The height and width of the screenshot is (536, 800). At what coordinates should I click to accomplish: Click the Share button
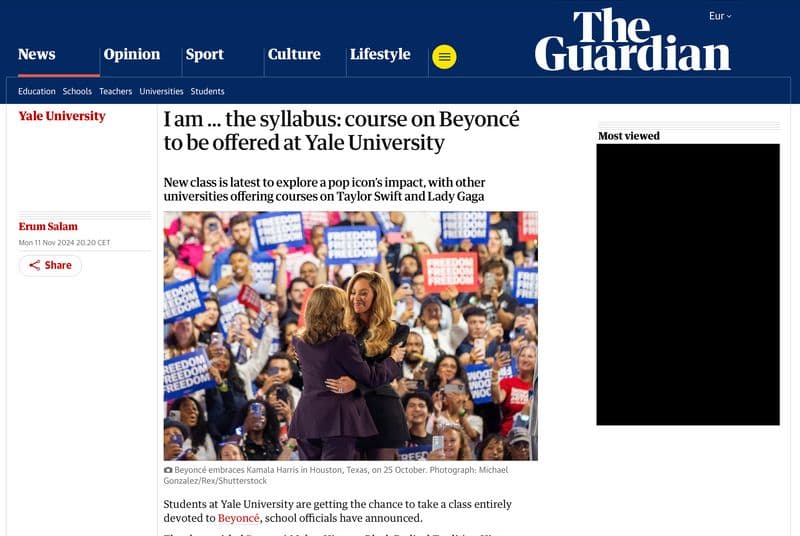click(x=50, y=265)
